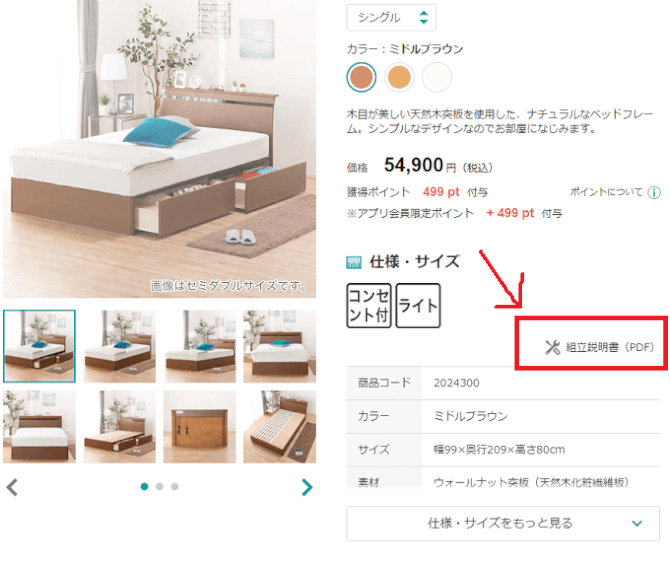This screenshot has height=566, width=670.
Task: Click the 仕様・サイズ section icon
Action: (353, 262)
